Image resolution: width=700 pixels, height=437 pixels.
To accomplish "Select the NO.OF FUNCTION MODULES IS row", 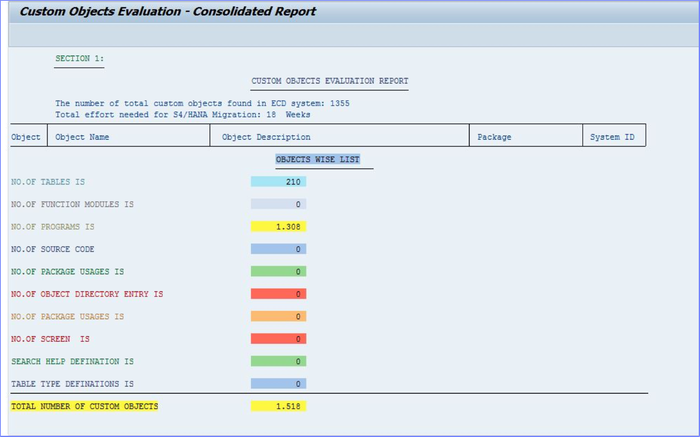I will click(x=72, y=204).
